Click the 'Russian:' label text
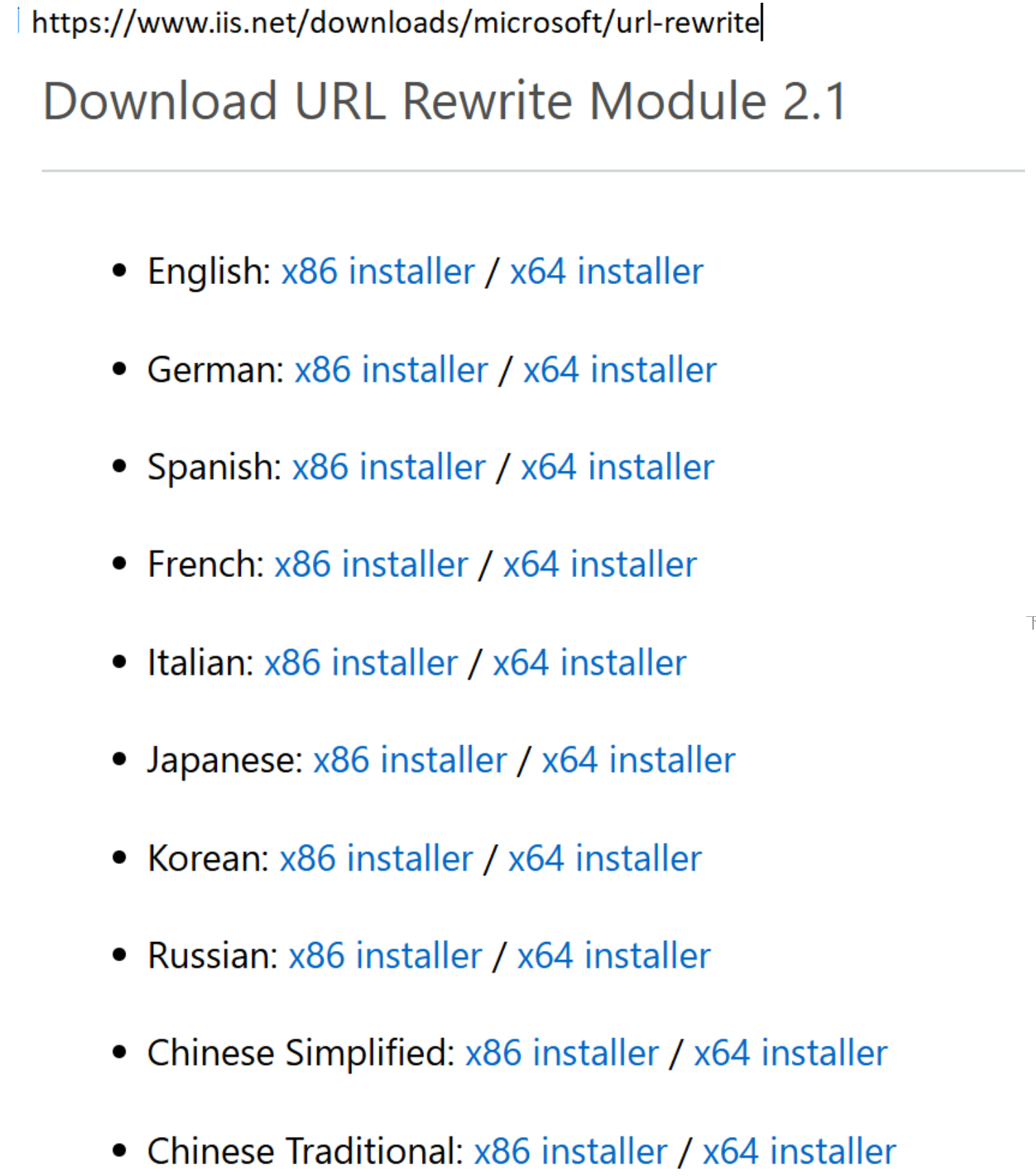Screen dimensions: 1036x1176 click(x=213, y=956)
